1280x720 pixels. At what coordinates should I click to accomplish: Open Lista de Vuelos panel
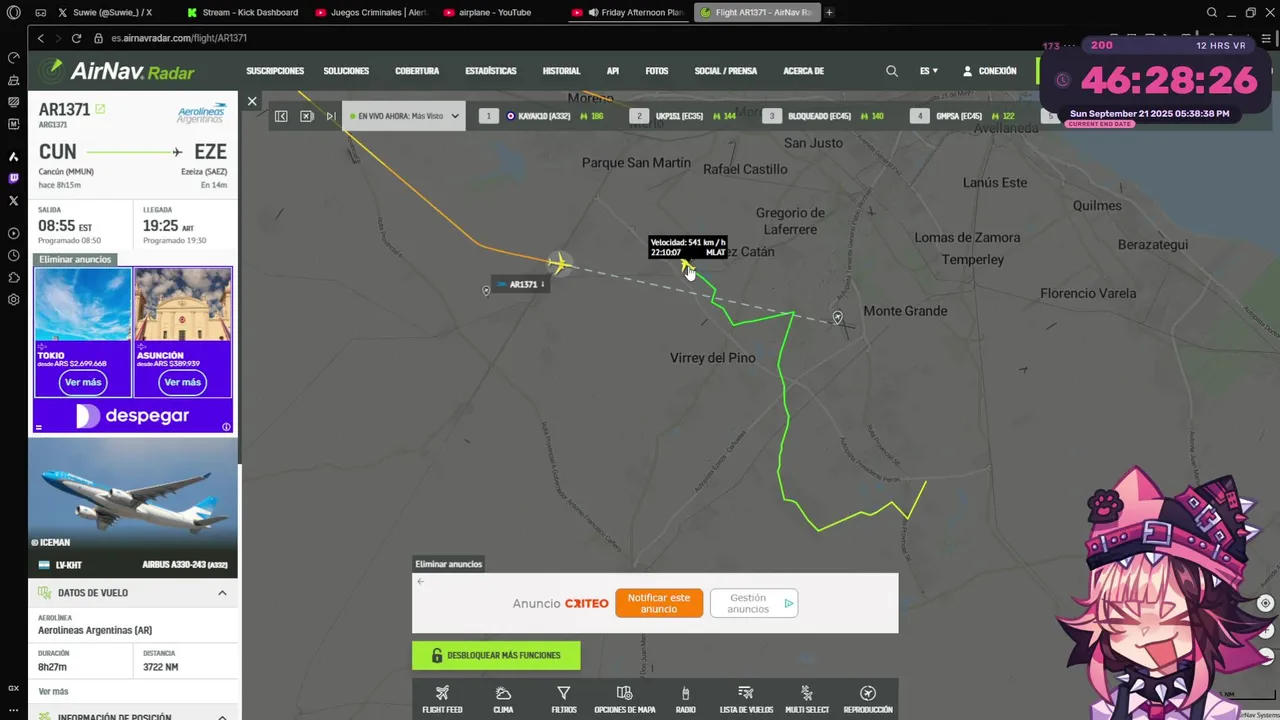point(746,699)
